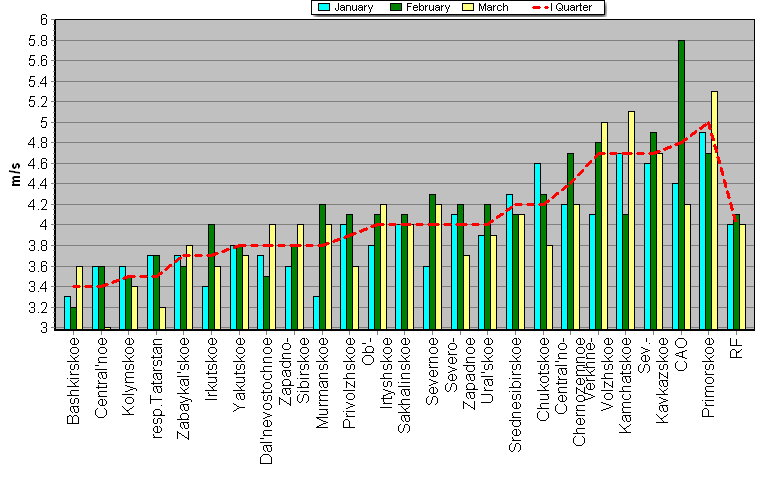Viewport: 777px width, 479px height.
Task: Click the 'Kamchatskoe' axis label
Action: click(625, 385)
